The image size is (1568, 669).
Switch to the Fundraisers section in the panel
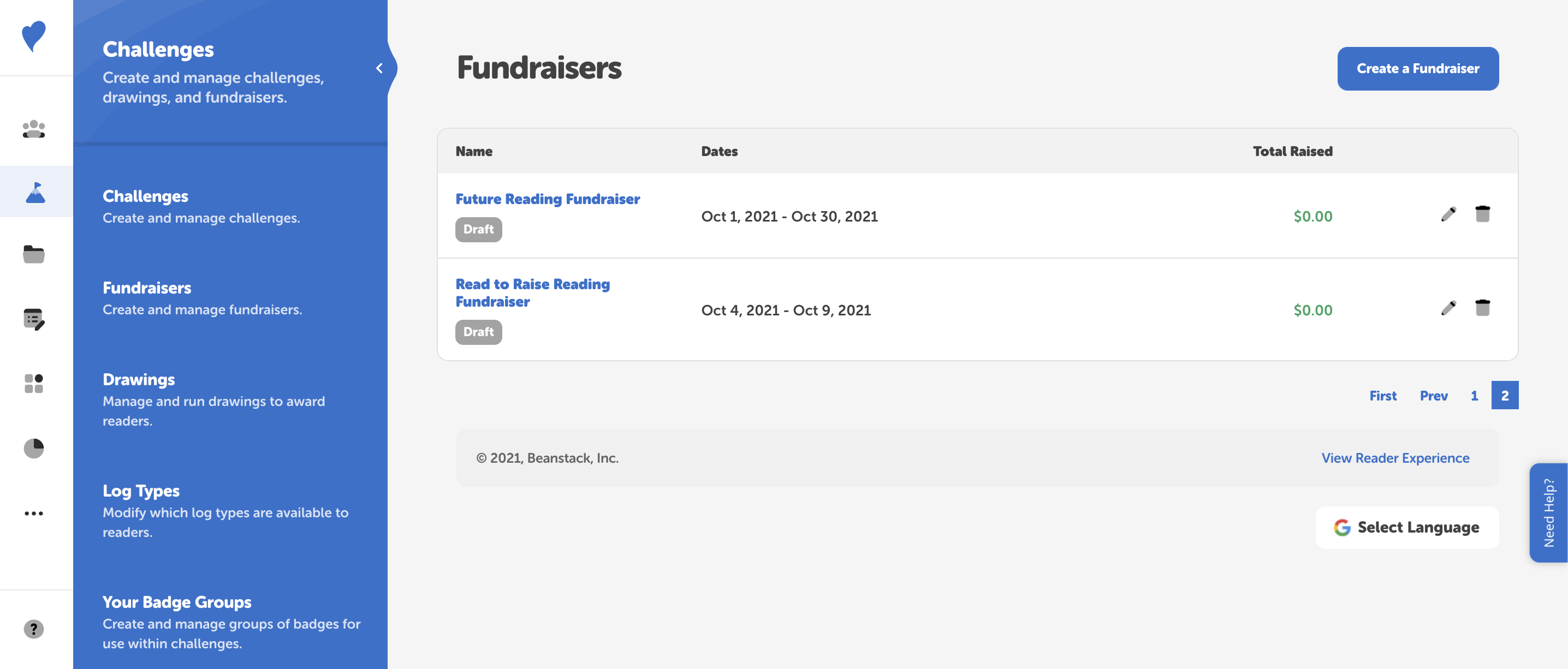tap(147, 288)
